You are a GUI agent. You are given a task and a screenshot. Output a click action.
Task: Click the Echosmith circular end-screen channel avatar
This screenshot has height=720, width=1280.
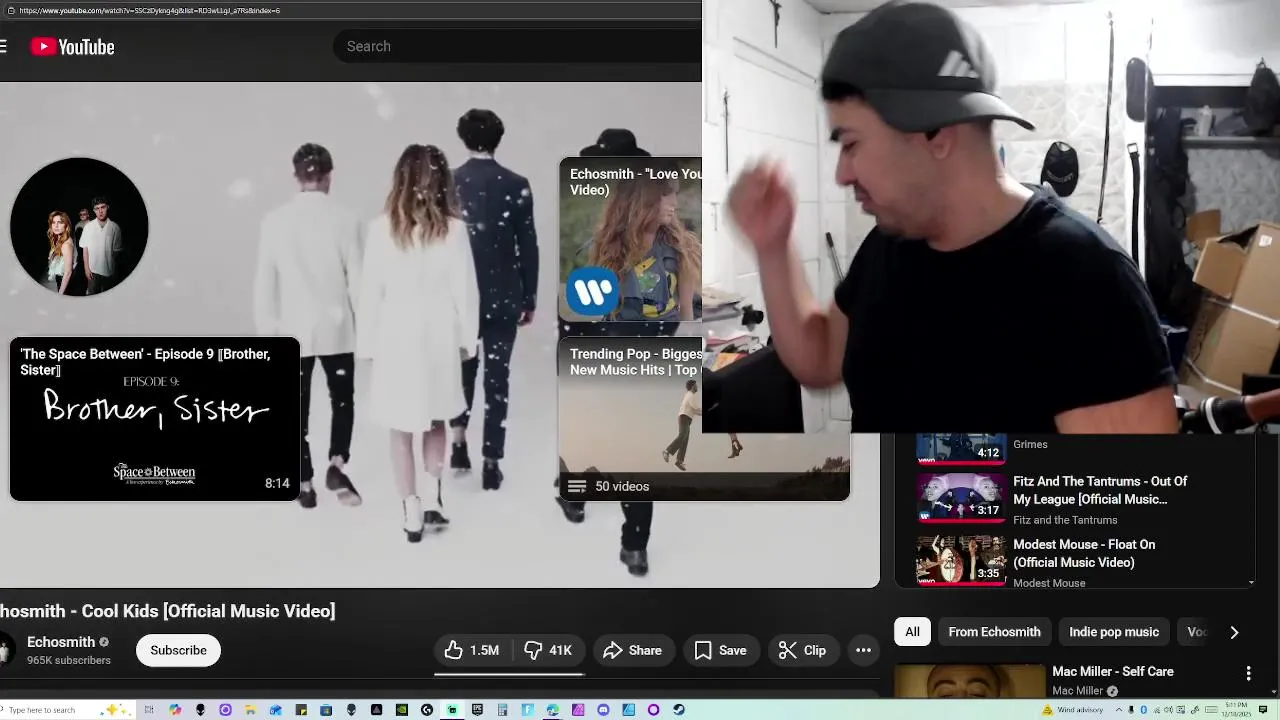pyautogui.click(x=79, y=227)
